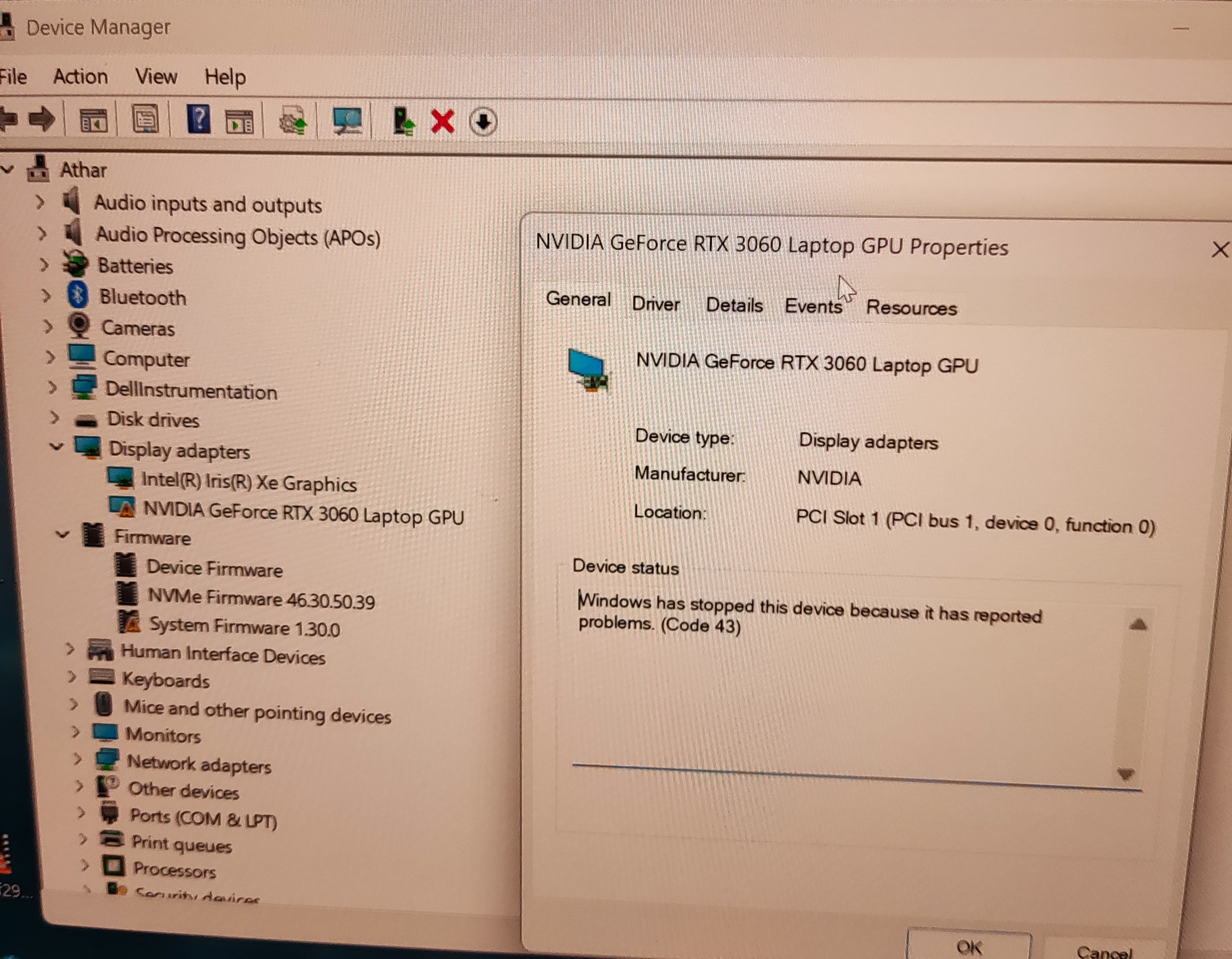Click the Update device driver toolbar icon
The height and width of the screenshot is (959, 1232).
pos(293,120)
